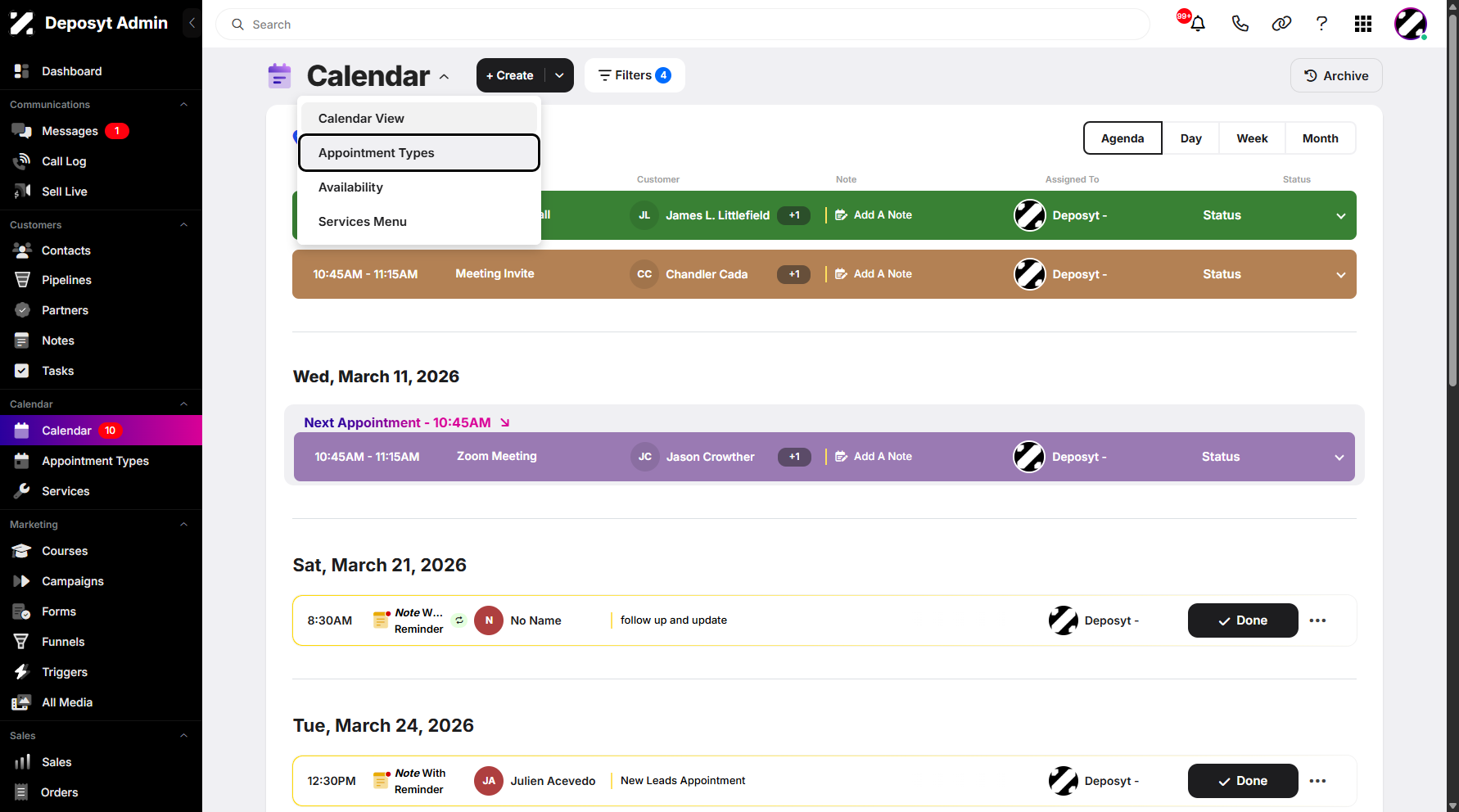Open the notifications bell icon

point(1197,24)
